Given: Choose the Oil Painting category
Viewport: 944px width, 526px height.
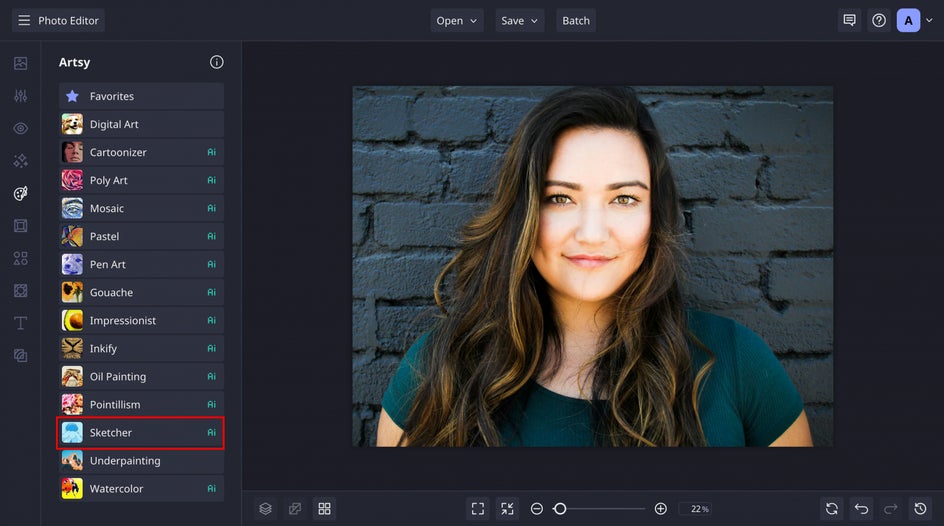Looking at the screenshot, I should click(141, 376).
